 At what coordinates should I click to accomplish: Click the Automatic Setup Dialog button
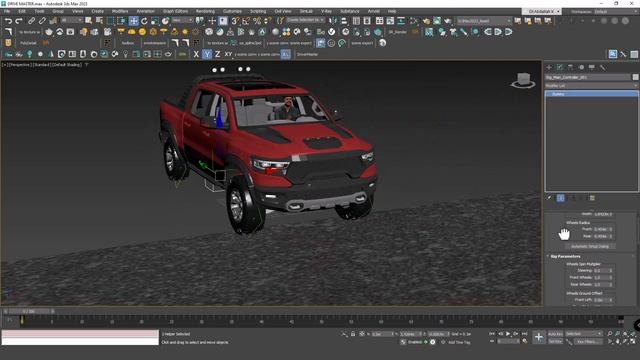(x=590, y=247)
